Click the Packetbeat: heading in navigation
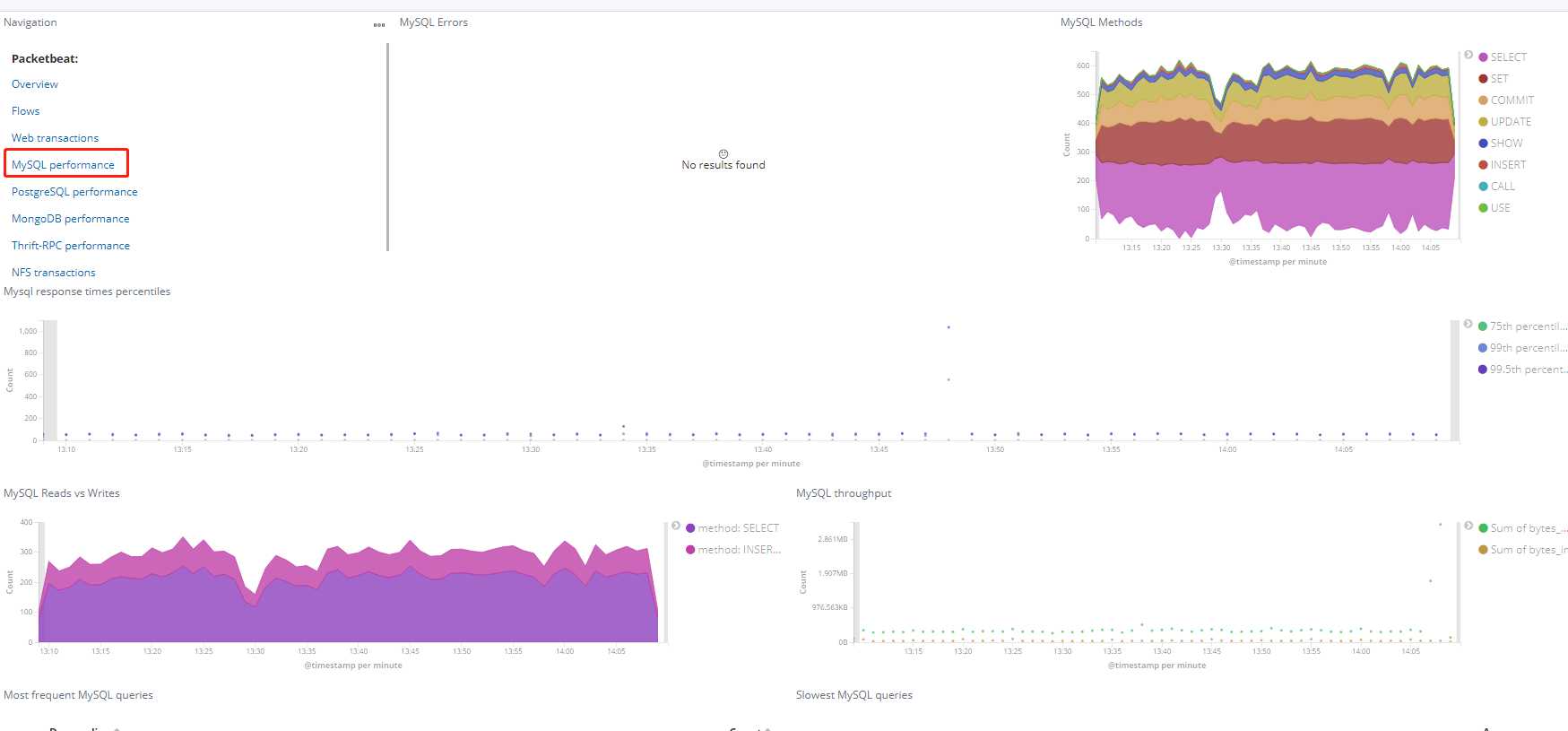This screenshot has height=731, width=1568. (x=45, y=59)
